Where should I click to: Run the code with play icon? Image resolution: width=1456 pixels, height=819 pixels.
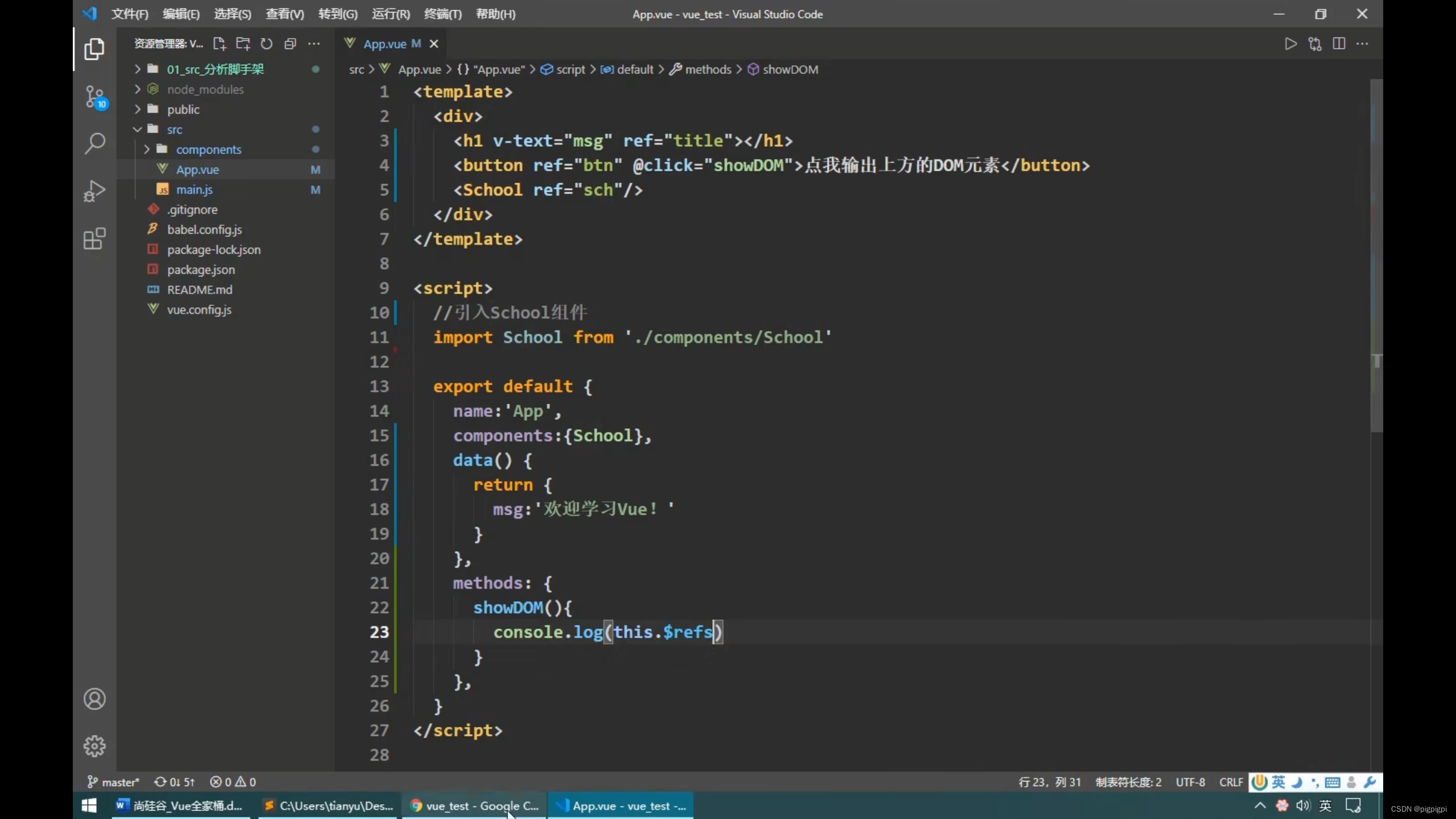tap(1290, 44)
